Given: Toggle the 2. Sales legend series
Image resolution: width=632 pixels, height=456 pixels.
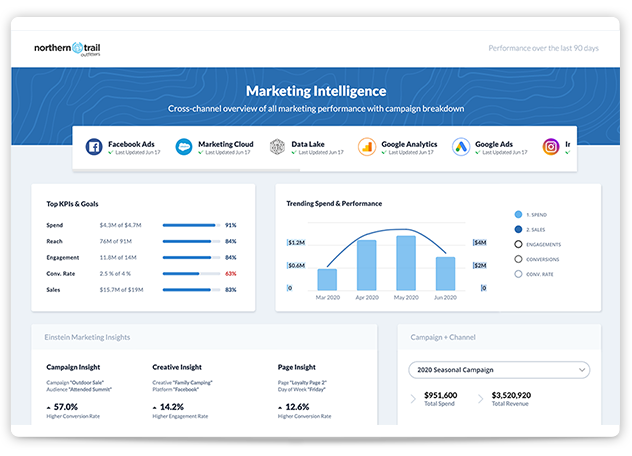Looking at the screenshot, I should pos(518,229).
